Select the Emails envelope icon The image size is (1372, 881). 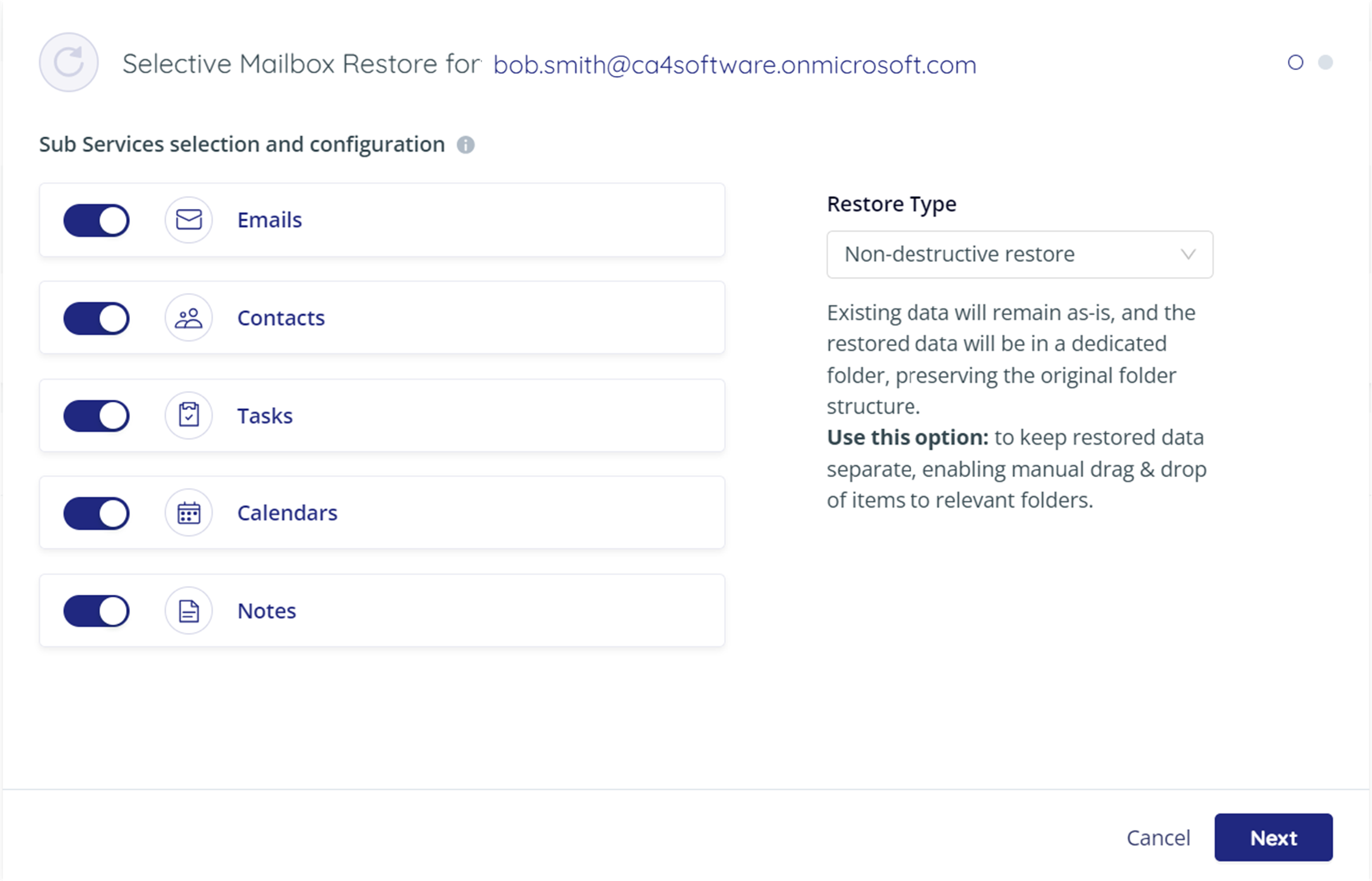pyautogui.click(x=188, y=220)
